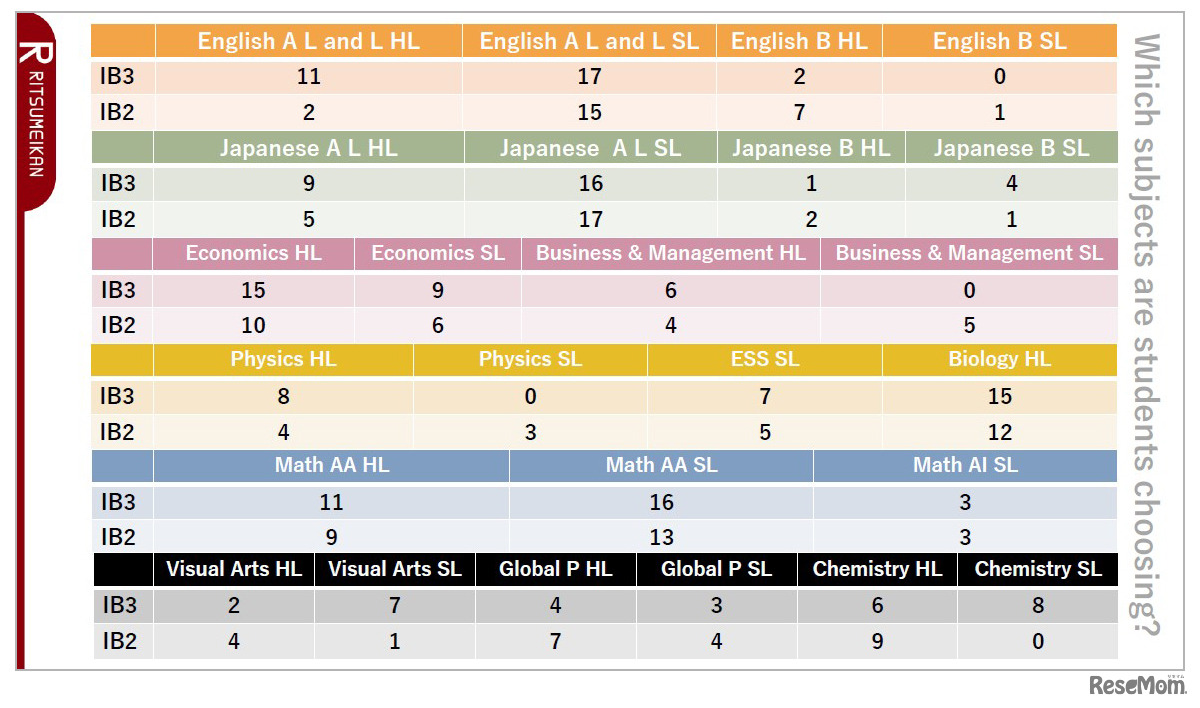
Task: Click the IB3 label in the English row
Action: click(118, 76)
